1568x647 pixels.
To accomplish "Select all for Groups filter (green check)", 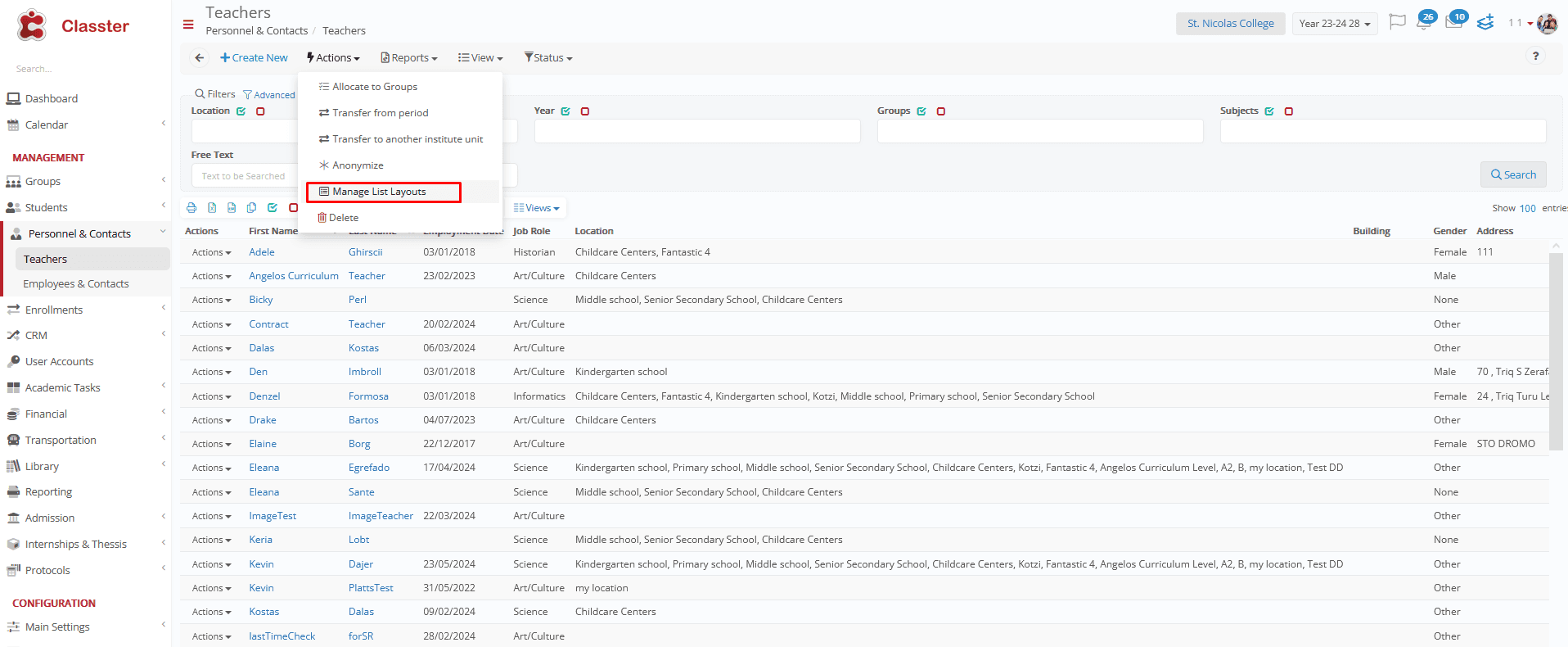I will 921,111.
